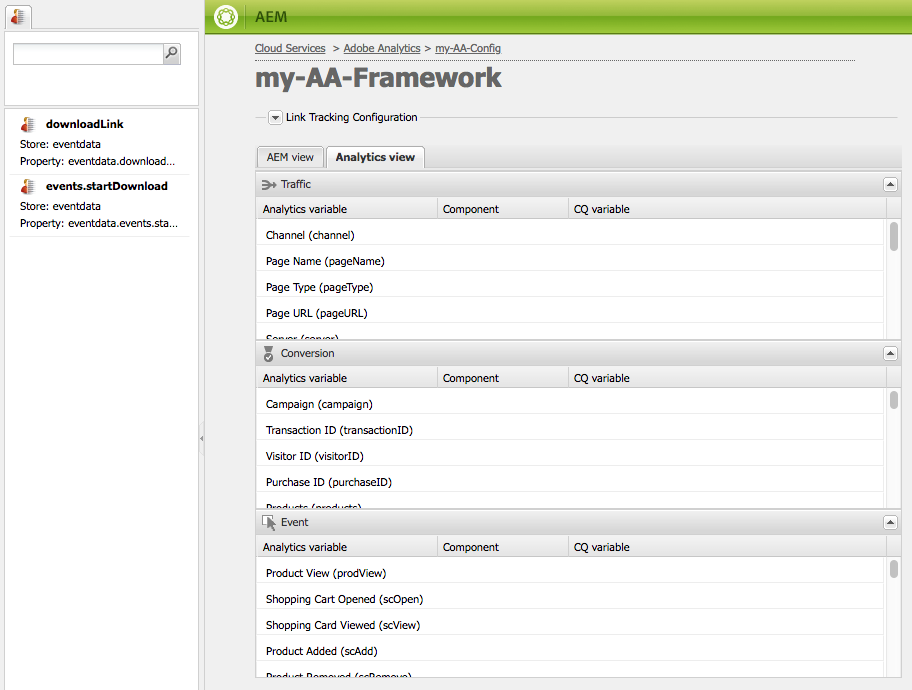Click the AEM header text

pos(271,17)
